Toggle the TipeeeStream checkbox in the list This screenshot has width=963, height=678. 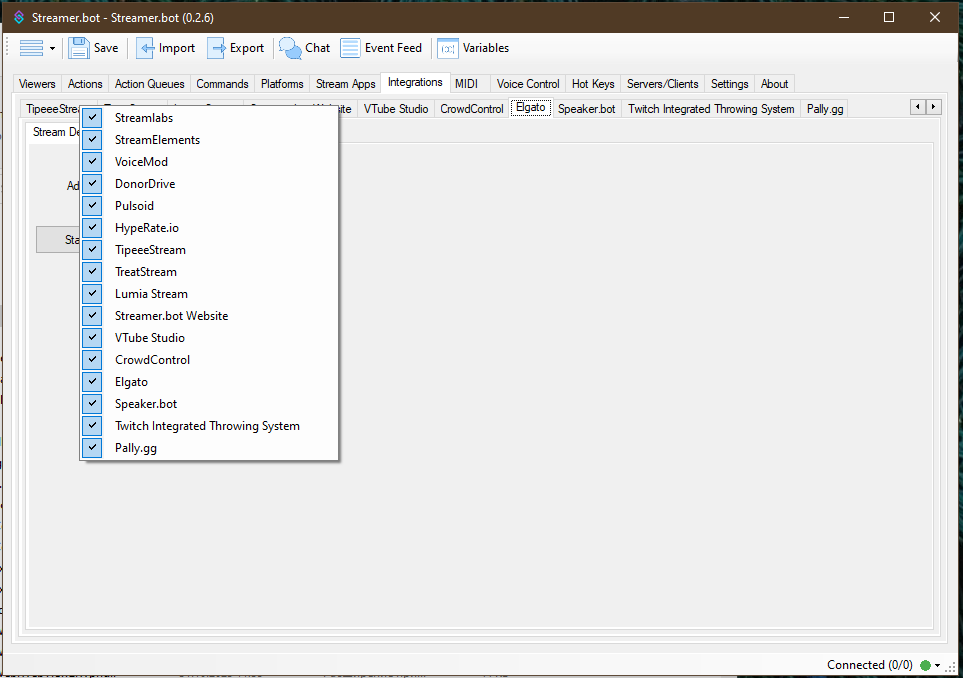tap(92, 250)
